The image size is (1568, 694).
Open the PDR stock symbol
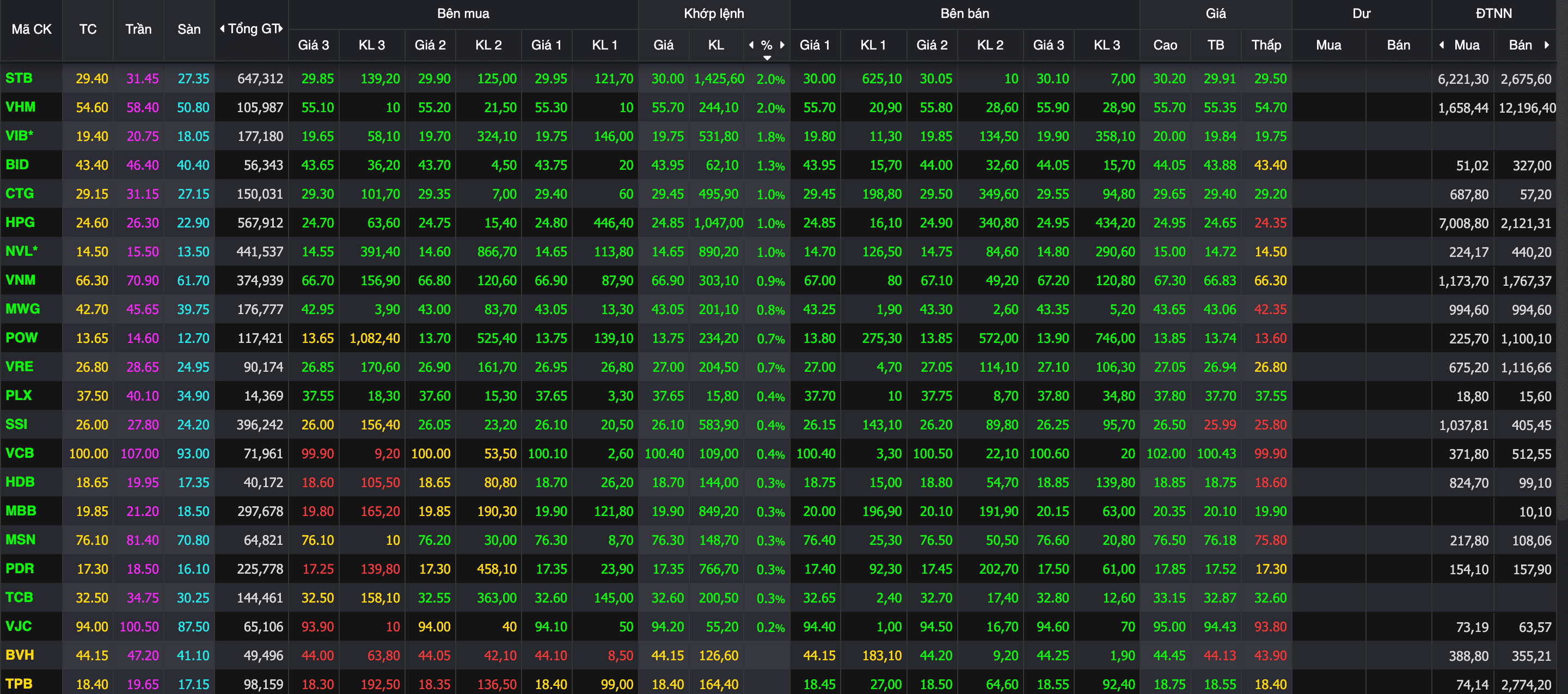point(20,568)
